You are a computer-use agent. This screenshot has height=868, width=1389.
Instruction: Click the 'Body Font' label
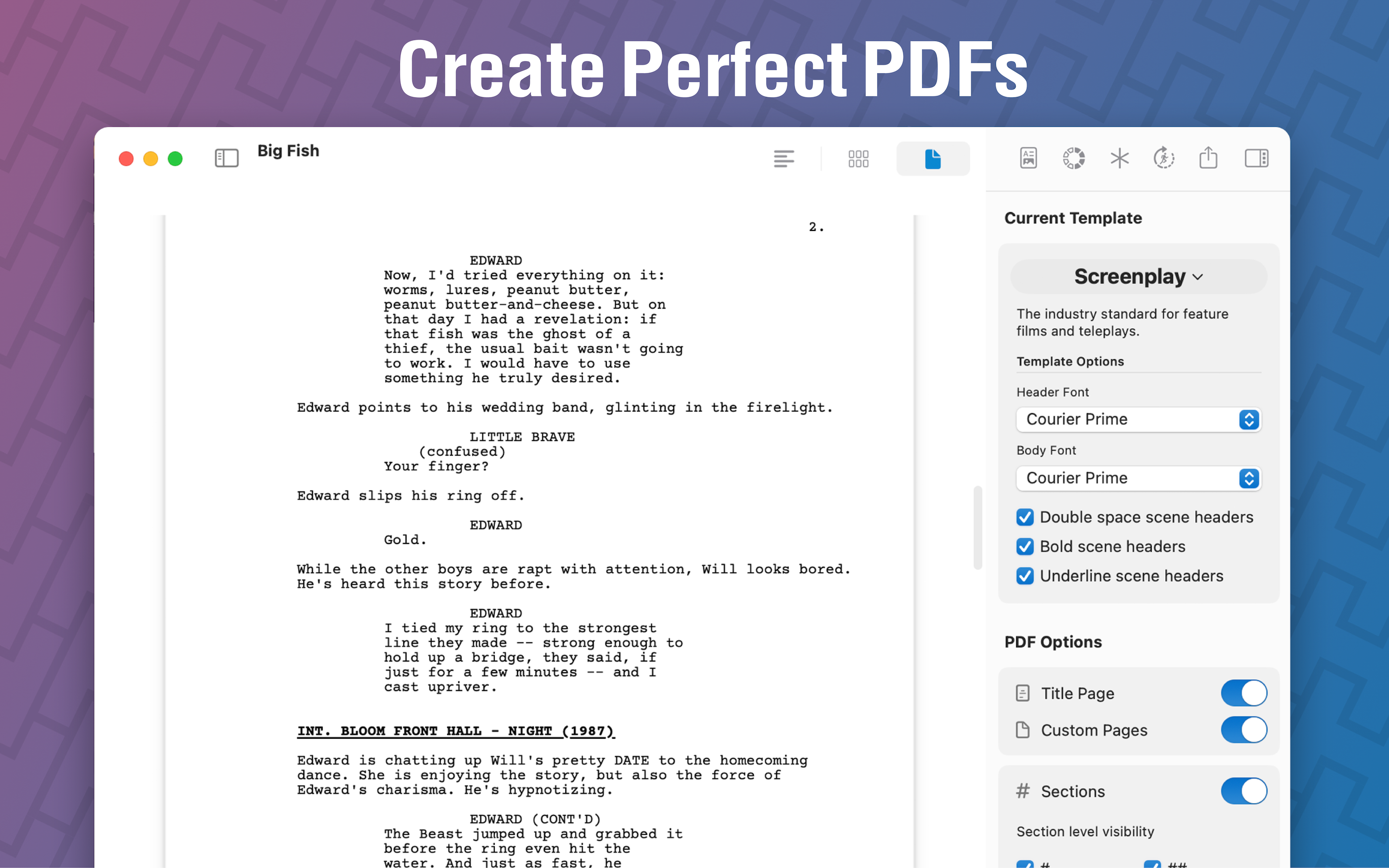(x=1046, y=451)
